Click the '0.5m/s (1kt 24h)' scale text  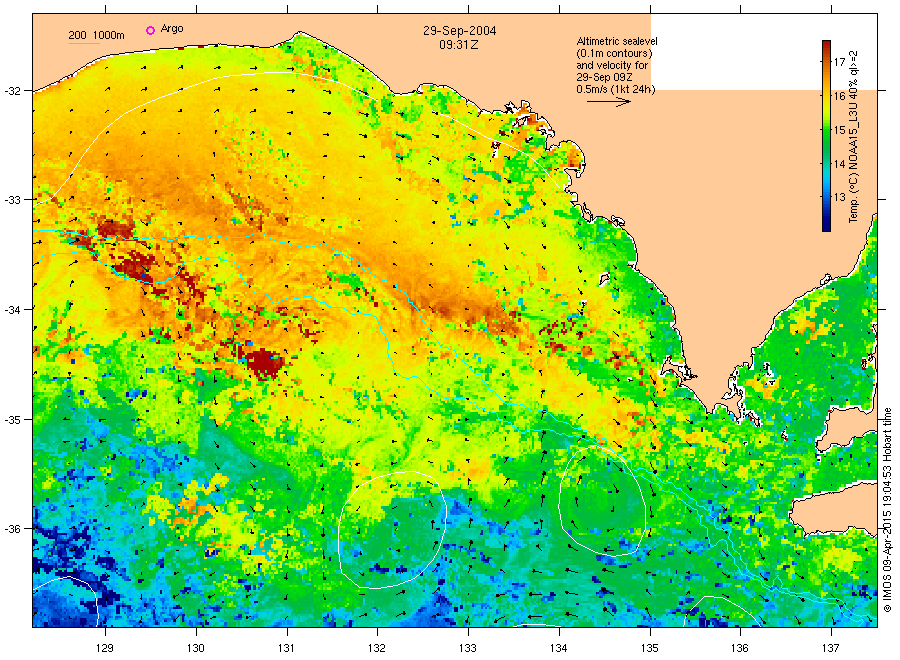(x=616, y=89)
